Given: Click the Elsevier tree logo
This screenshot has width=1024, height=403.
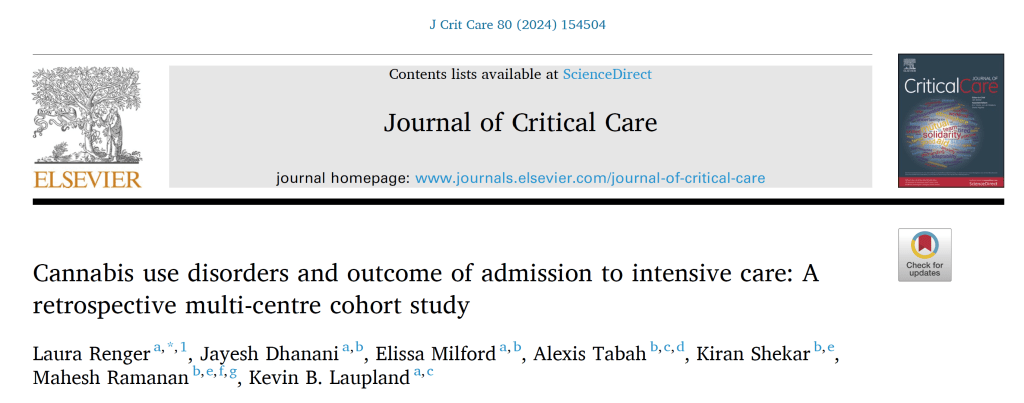Looking at the screenshot, I should click(x=87, y=116).
